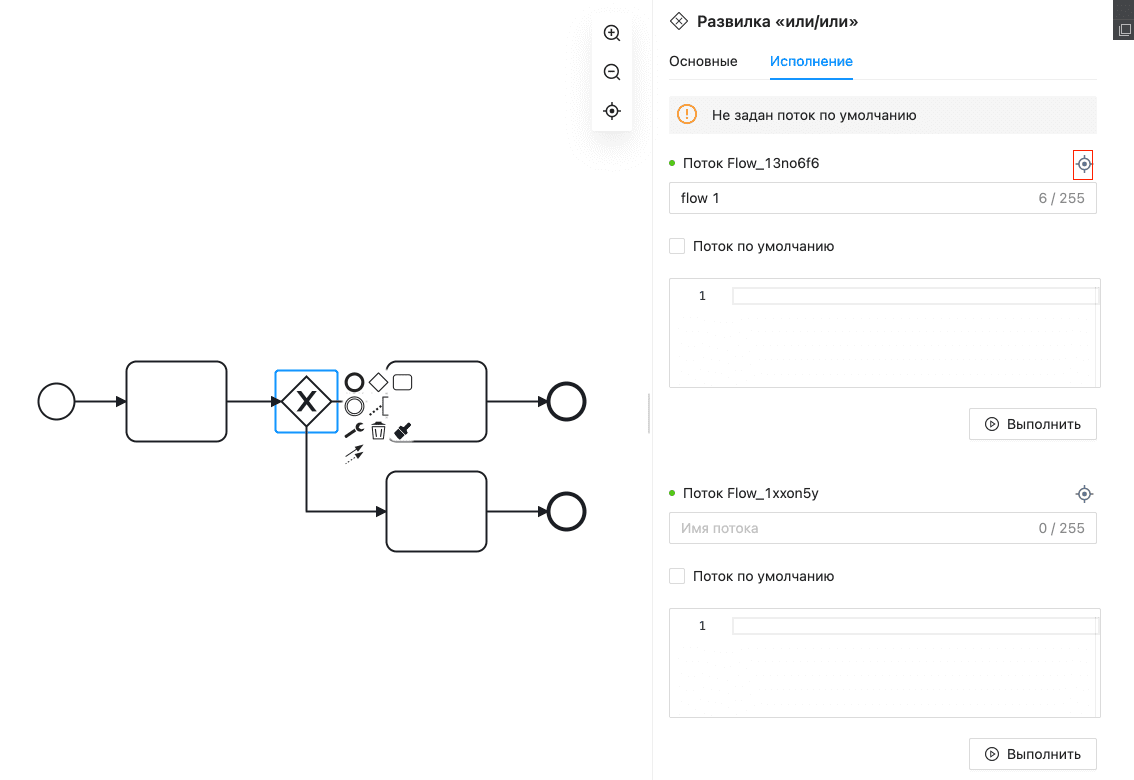The height and width of the screenshot is (780, 1134).
Task: Switch to the «Основные» tab
Action: 703,61
